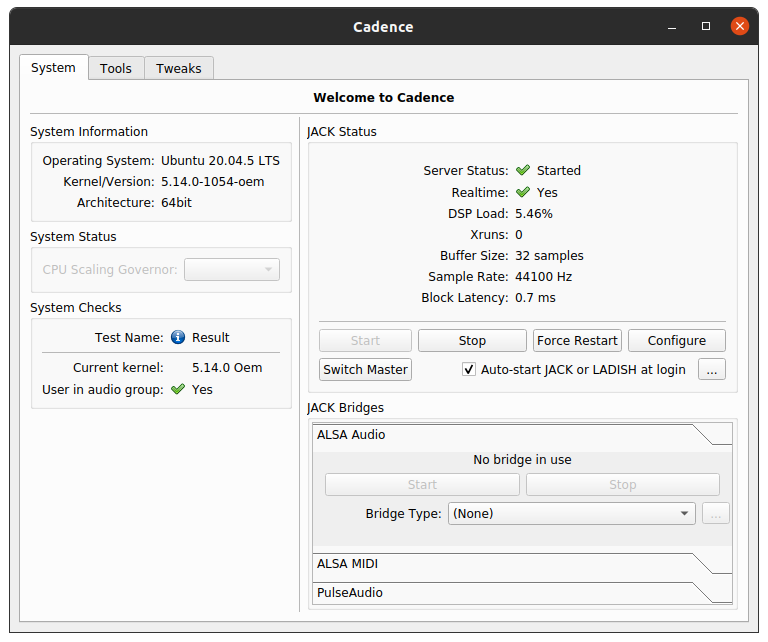Click the ALSA Audio bridge Stop button
This screenshot has height=642, width=768.
(623, 485)
